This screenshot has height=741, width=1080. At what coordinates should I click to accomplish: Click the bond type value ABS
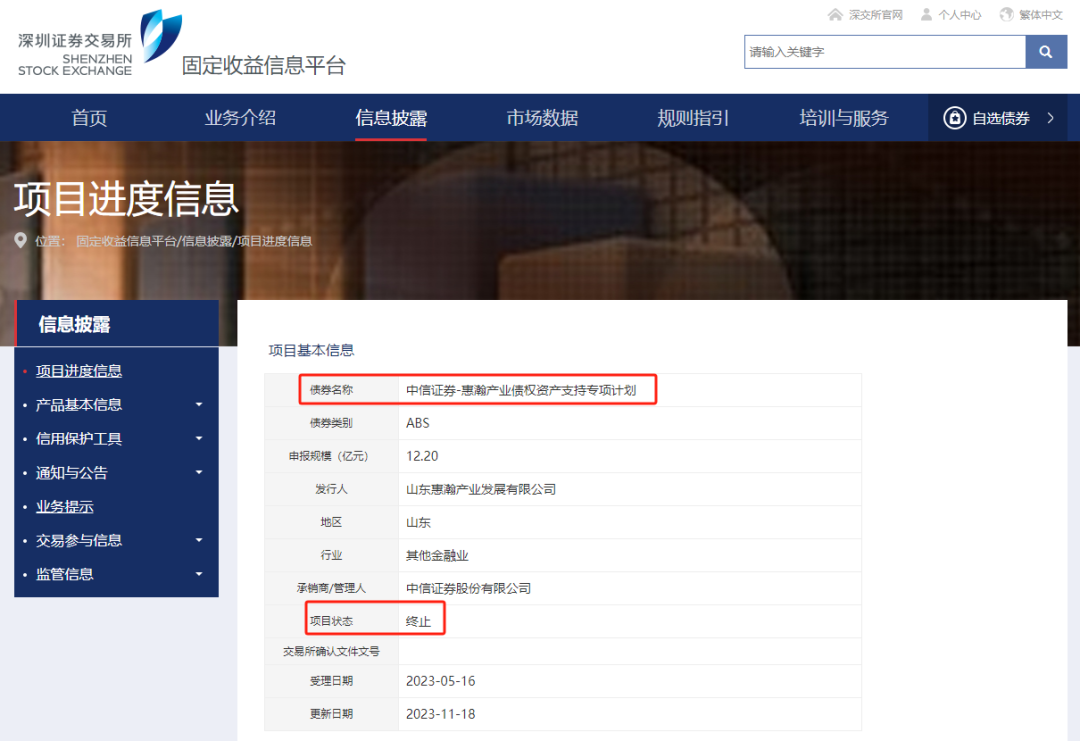[x=417, y=423]
